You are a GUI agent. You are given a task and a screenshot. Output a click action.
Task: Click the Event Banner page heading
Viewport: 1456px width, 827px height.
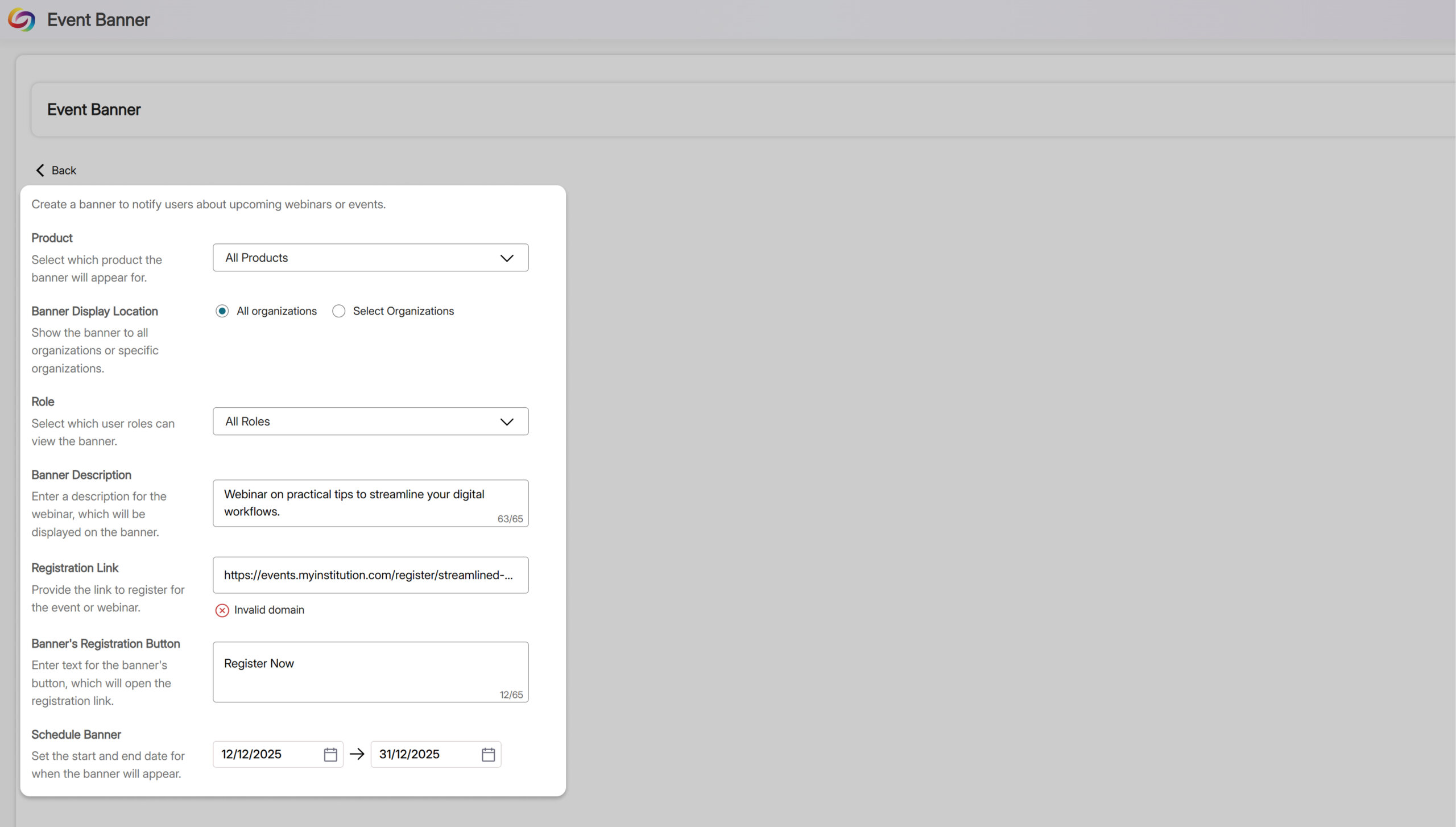click(x=94, y=109)
